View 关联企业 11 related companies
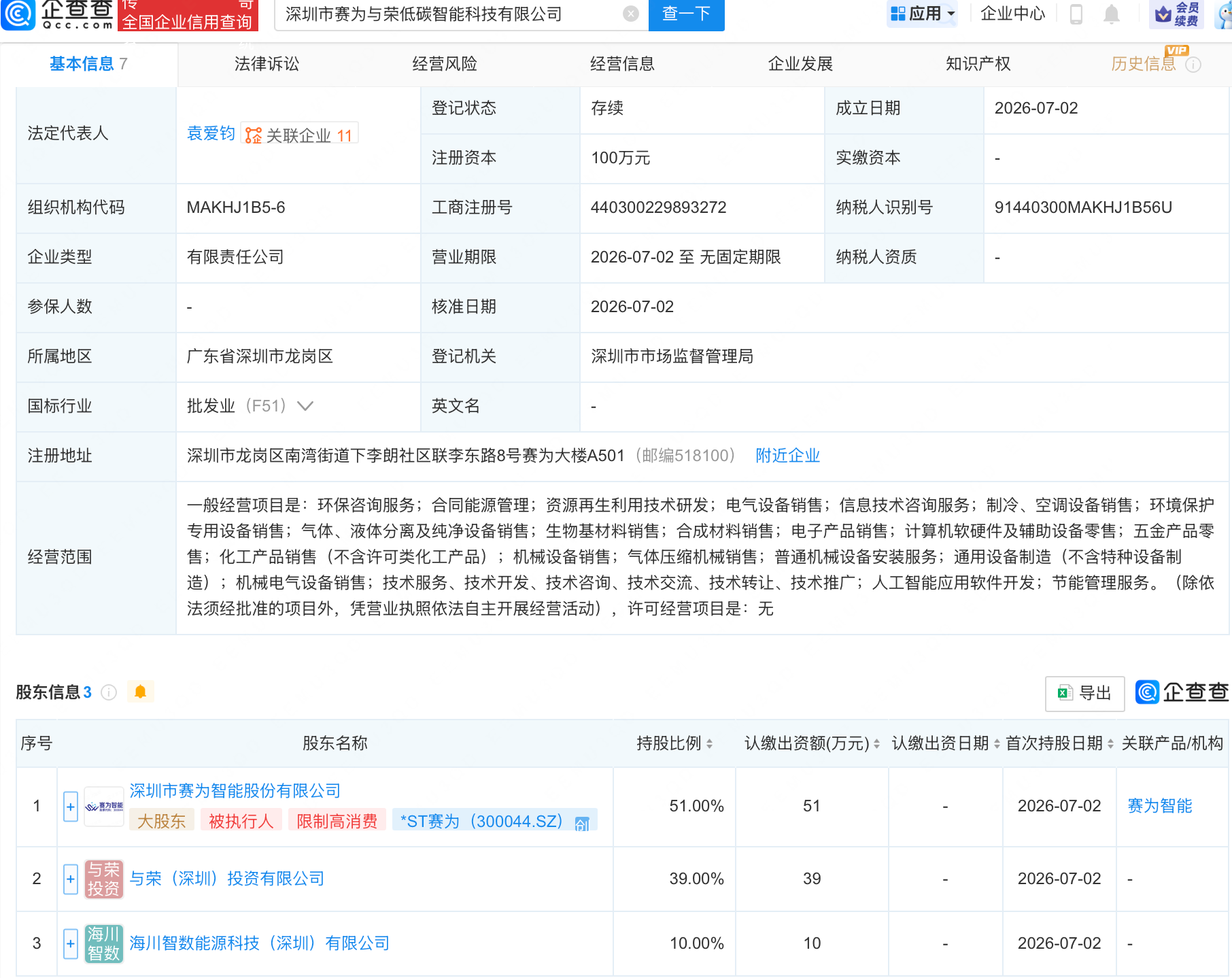Screen dimensions: 1232x978 (x=300, y=135)
